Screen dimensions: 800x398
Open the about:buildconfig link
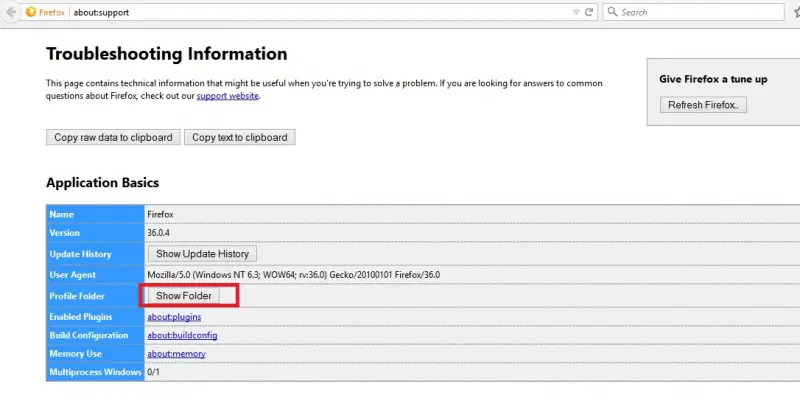point(182,335)
